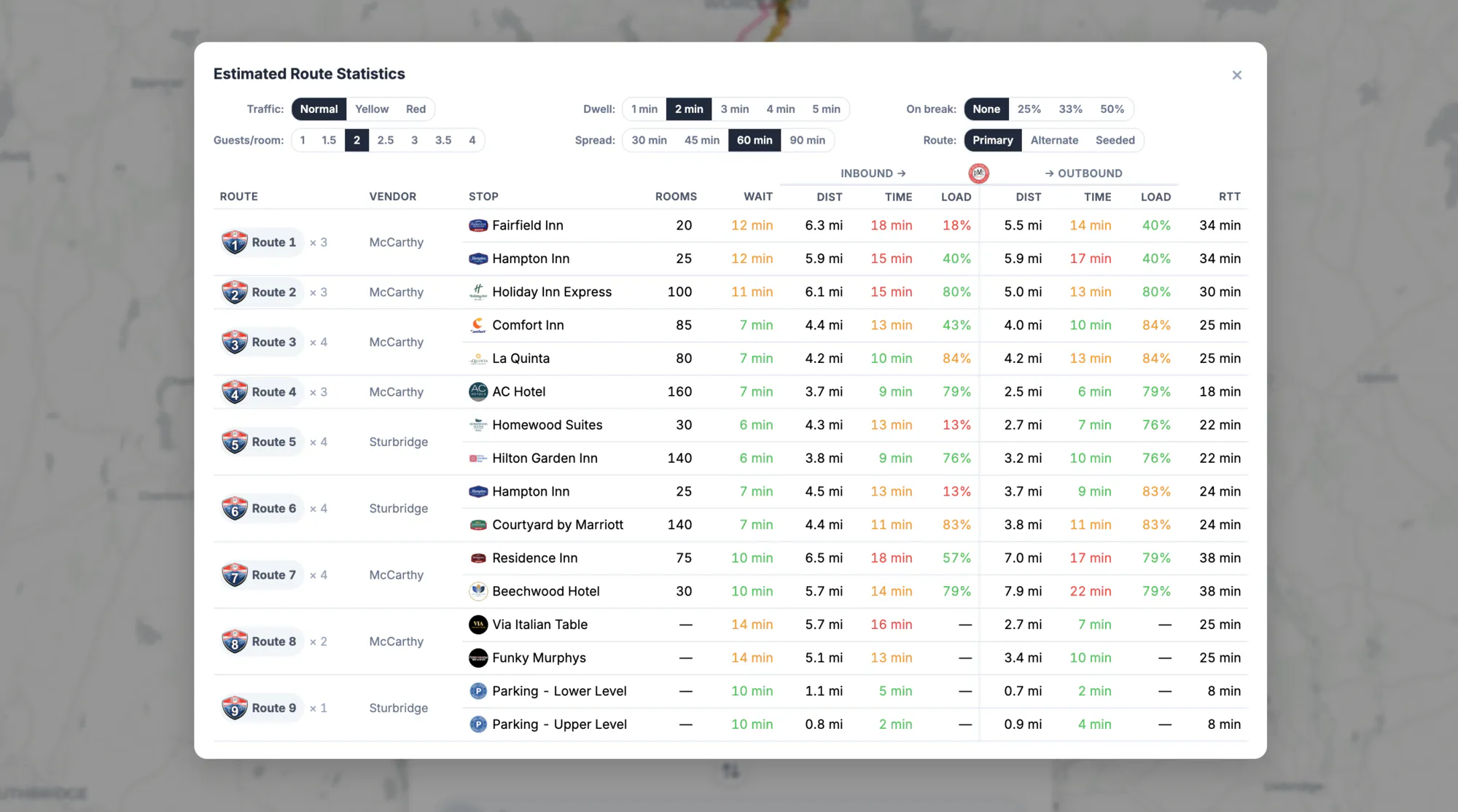The height and width of the screenshot is (812, 1458).
Task: Click the Holiday Inn Express logo icon
Action: pyautogui.click(x=478, y=292)
